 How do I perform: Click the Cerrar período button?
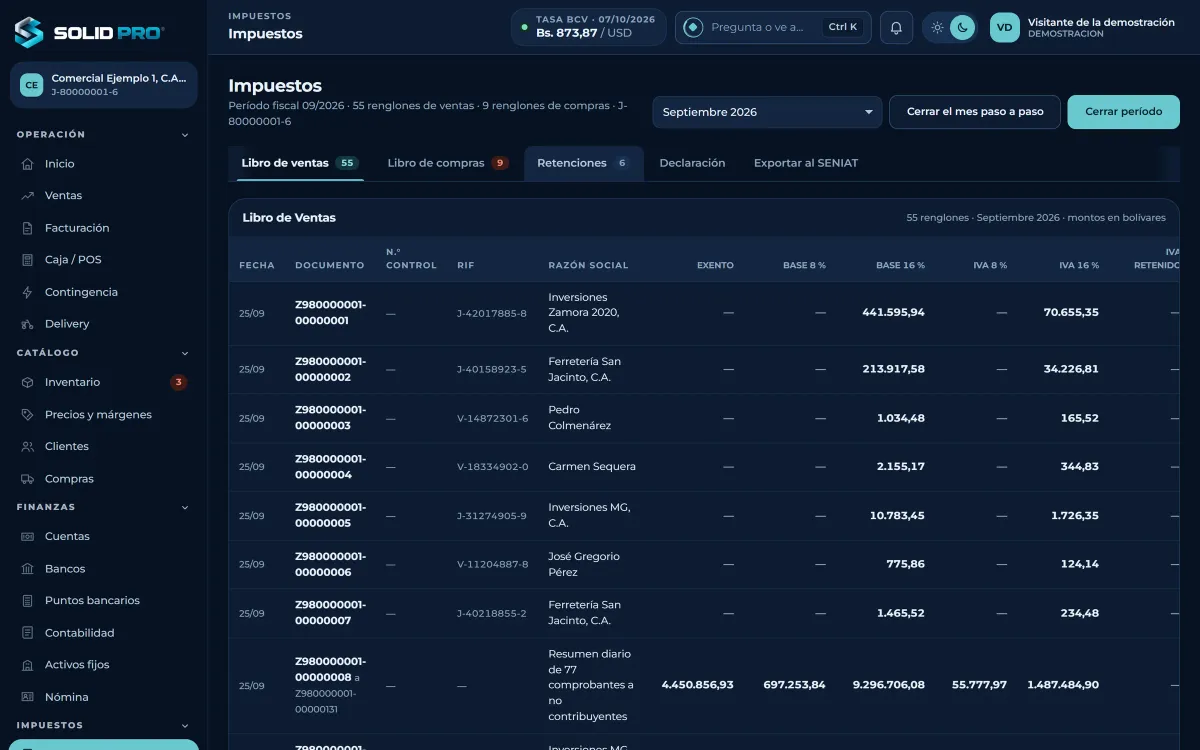(x=1124, y=112)
